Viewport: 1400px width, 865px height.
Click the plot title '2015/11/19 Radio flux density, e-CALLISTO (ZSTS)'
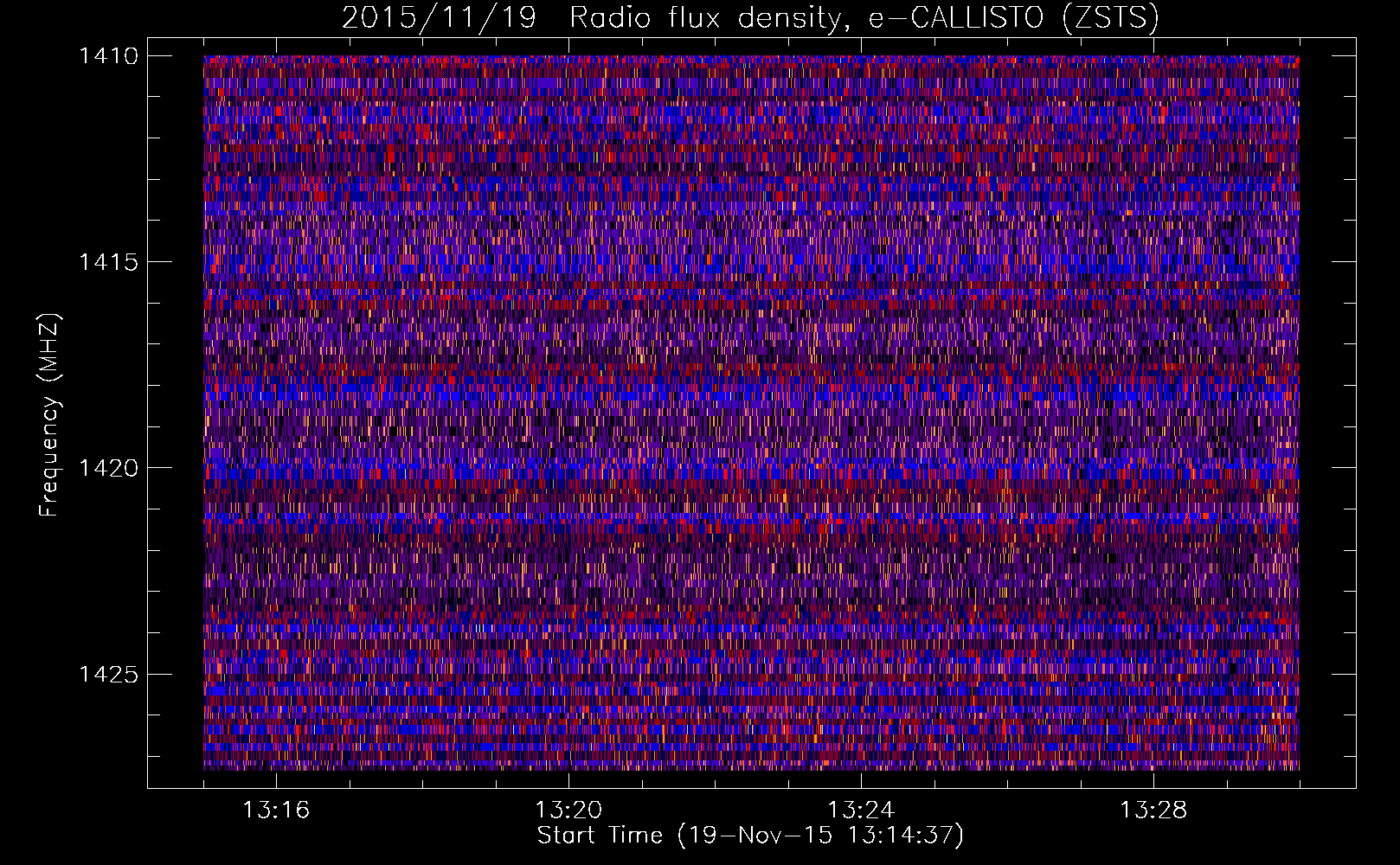click(750, 17)
